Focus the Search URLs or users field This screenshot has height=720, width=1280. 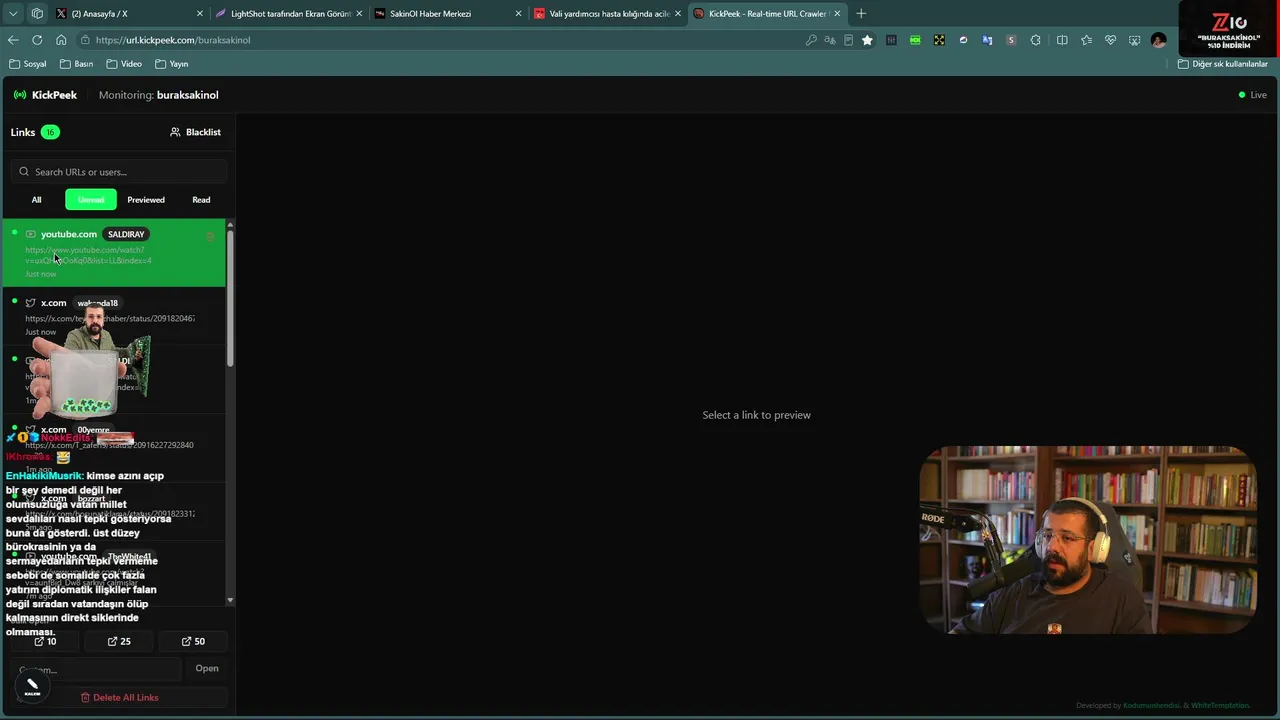pyautogui.click(x=120, y=172)
